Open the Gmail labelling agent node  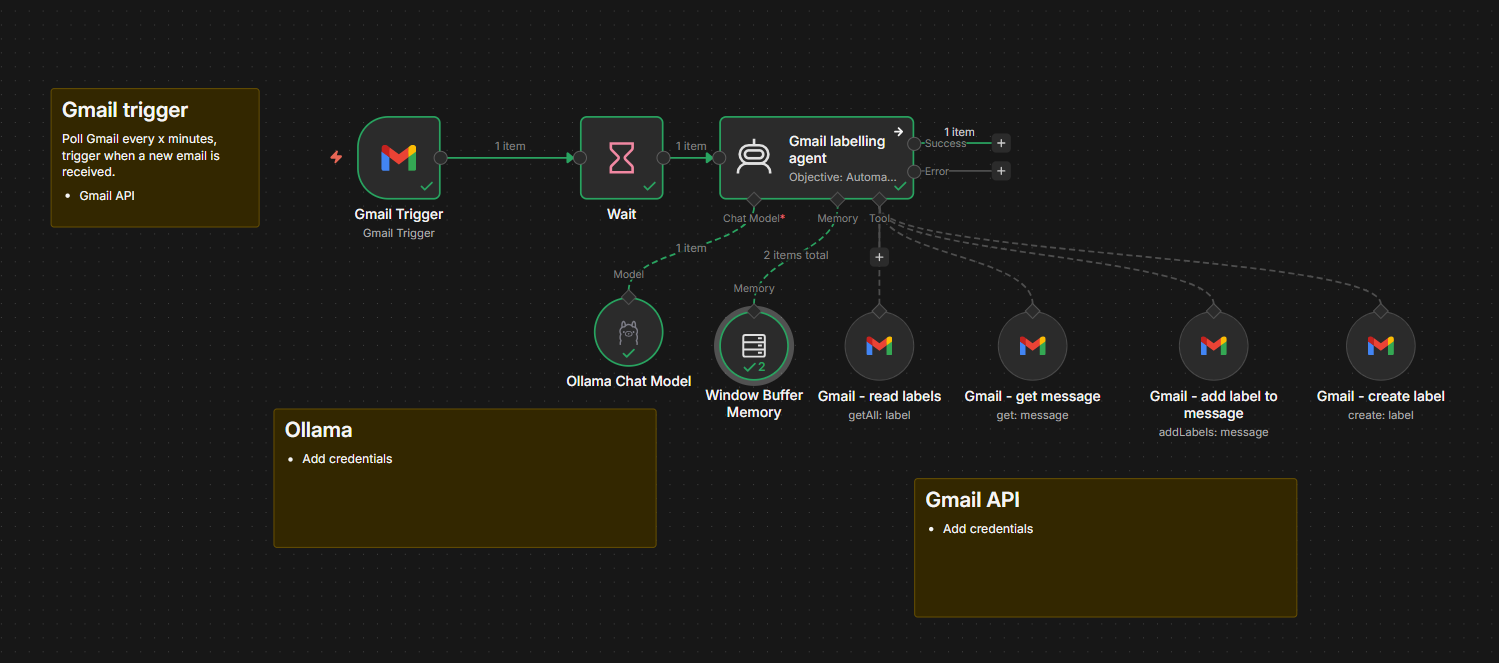(x=816, y=157)
